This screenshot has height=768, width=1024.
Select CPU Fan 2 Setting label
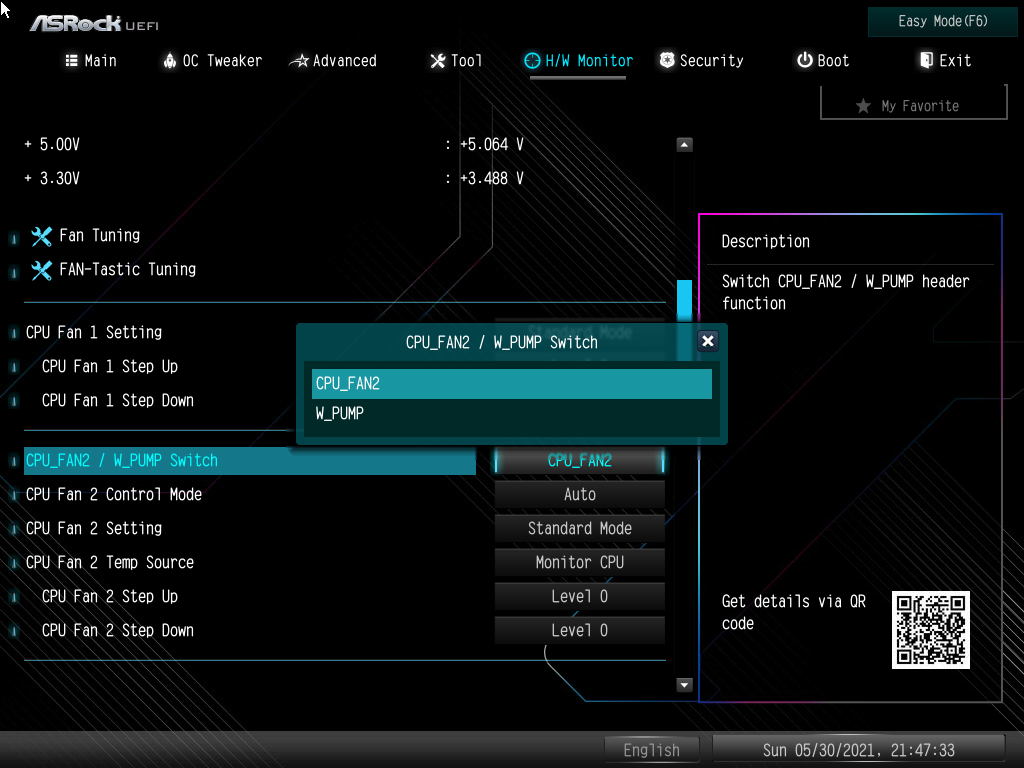[94, 528]
